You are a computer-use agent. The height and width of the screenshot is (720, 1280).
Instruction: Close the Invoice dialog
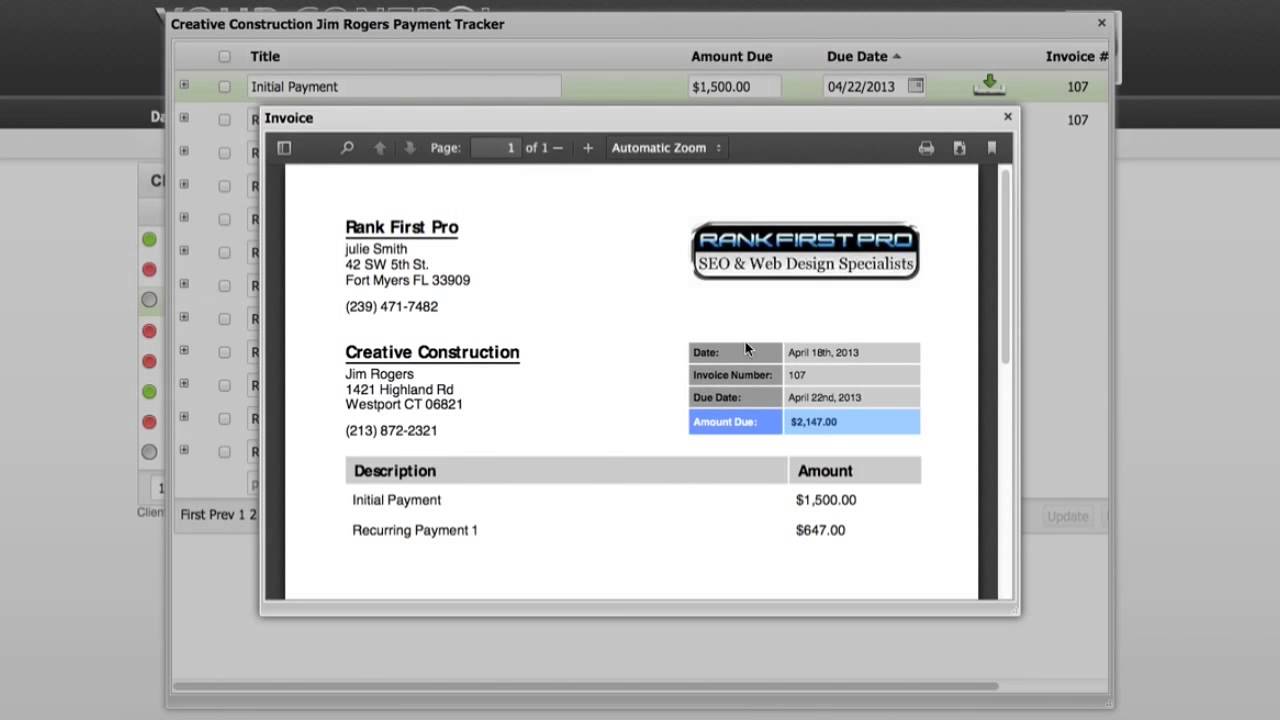[1008, 117]
